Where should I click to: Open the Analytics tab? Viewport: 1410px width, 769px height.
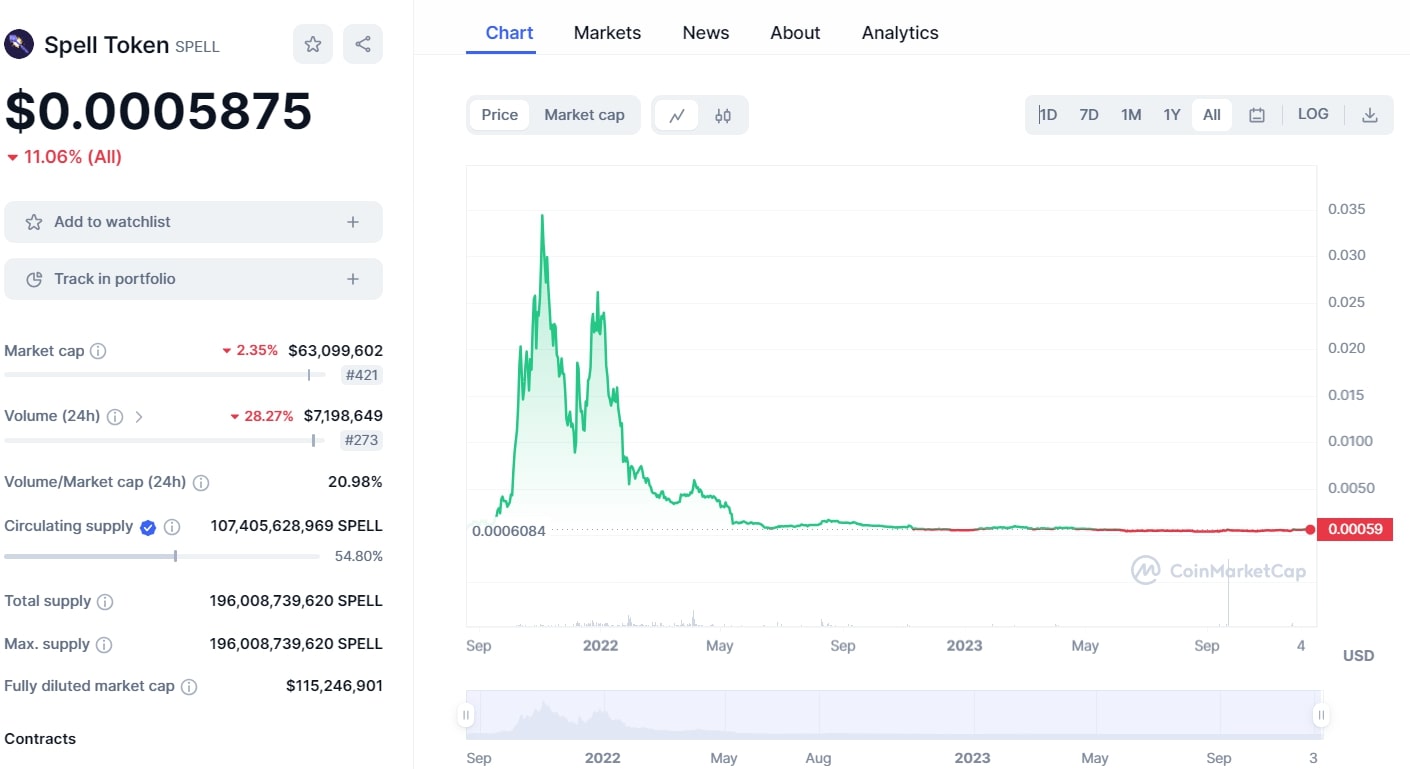[900, 33]
